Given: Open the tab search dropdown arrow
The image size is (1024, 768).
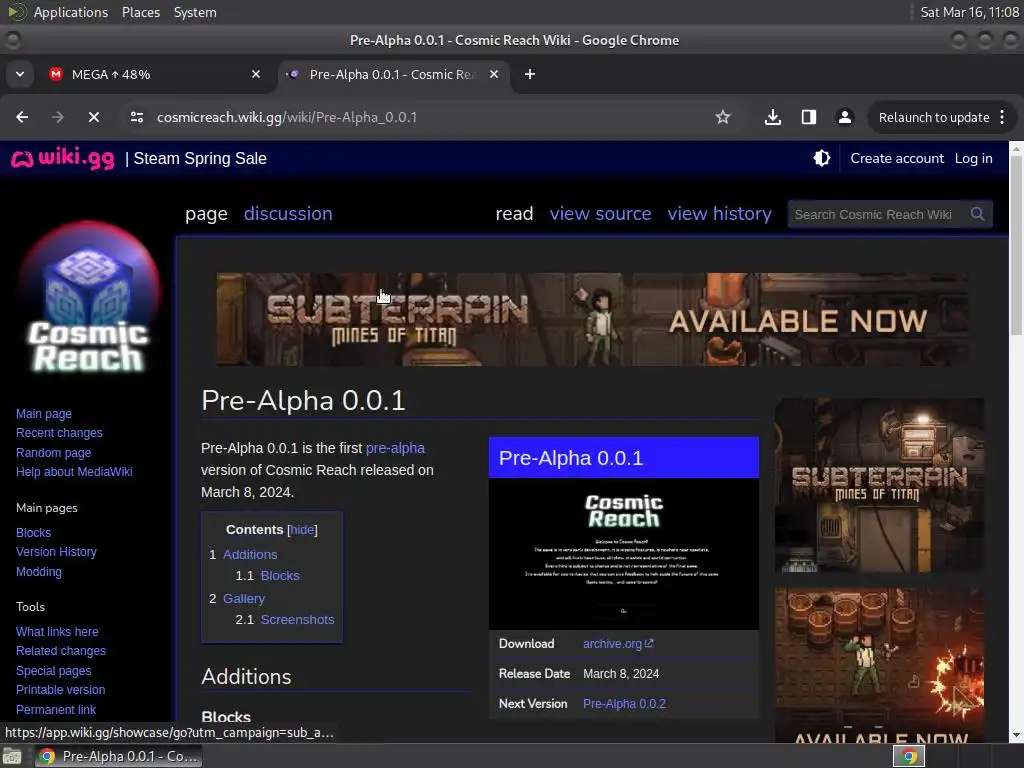Looking at the screenshot, I should pos(20,74).
